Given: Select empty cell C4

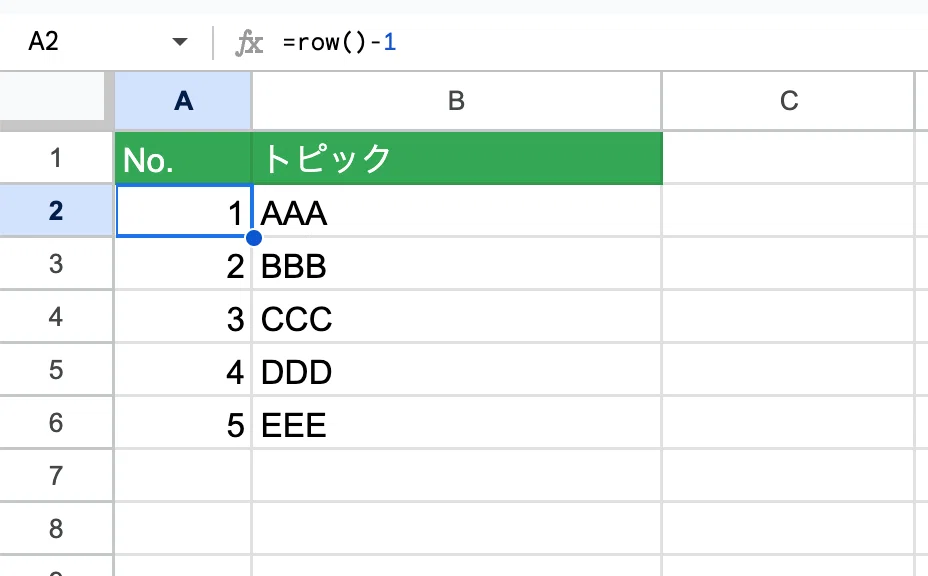Looking at the screenshot, I should pyautogui.click(x=788, y=317).
